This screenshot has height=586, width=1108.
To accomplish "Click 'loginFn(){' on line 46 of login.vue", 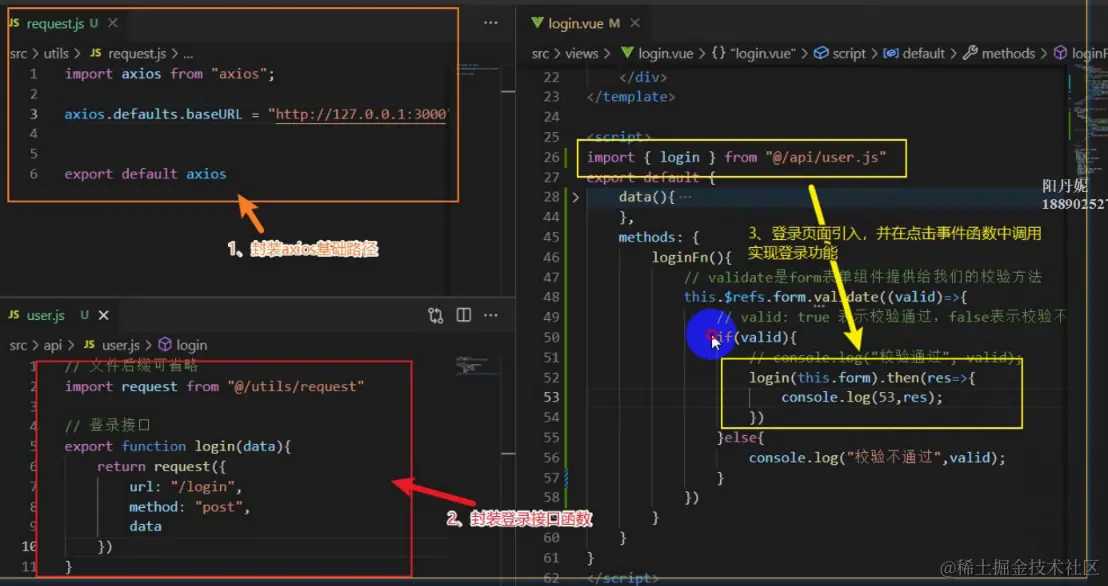I will [692, 257].
